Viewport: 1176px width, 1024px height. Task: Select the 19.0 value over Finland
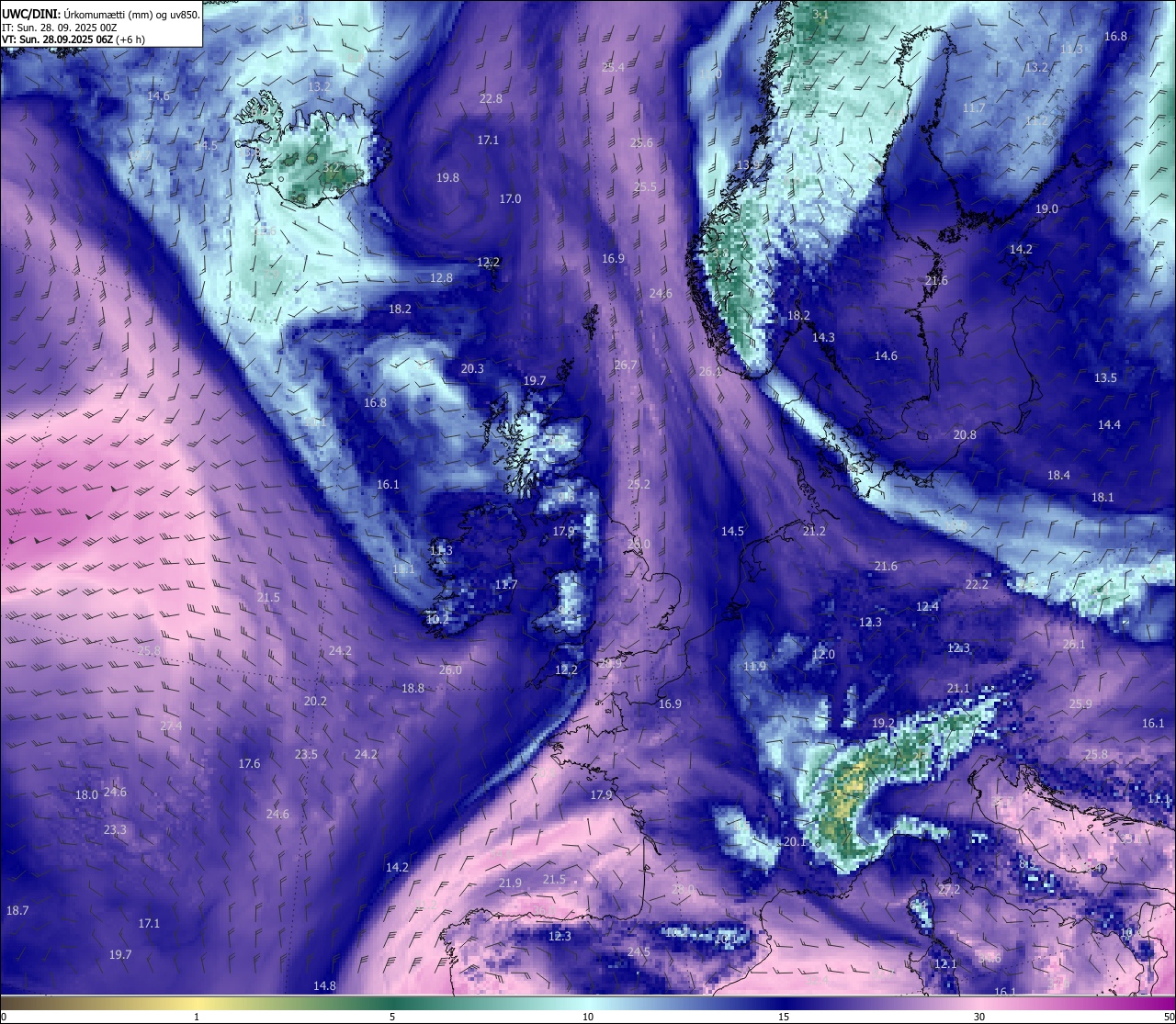coord(1046,209)
